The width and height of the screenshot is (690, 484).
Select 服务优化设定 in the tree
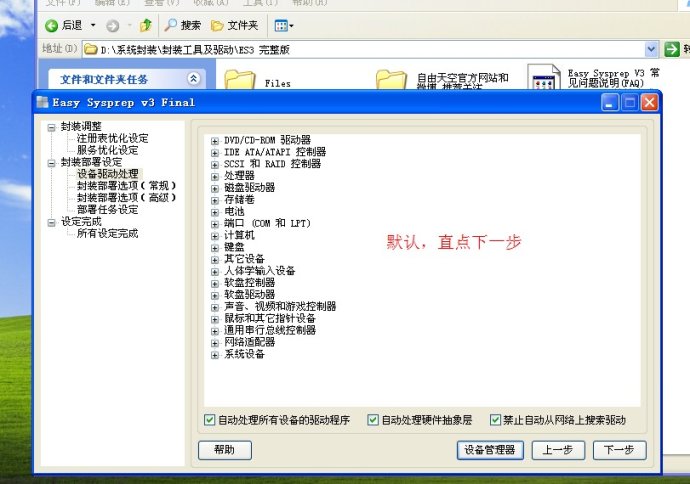(x=107, y=150)
